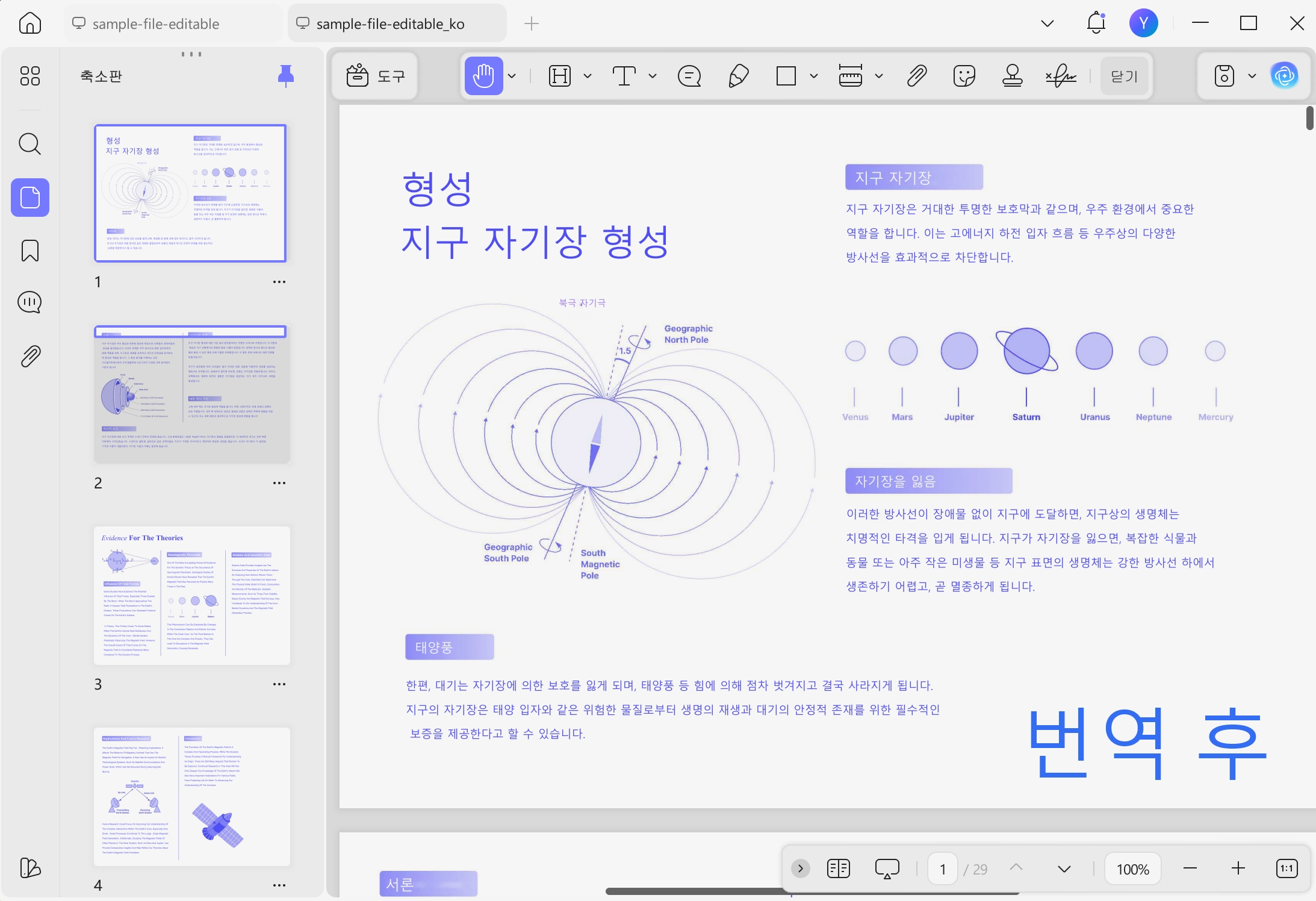Open the Search panel
1316x901 pixels.
point(29,145)
